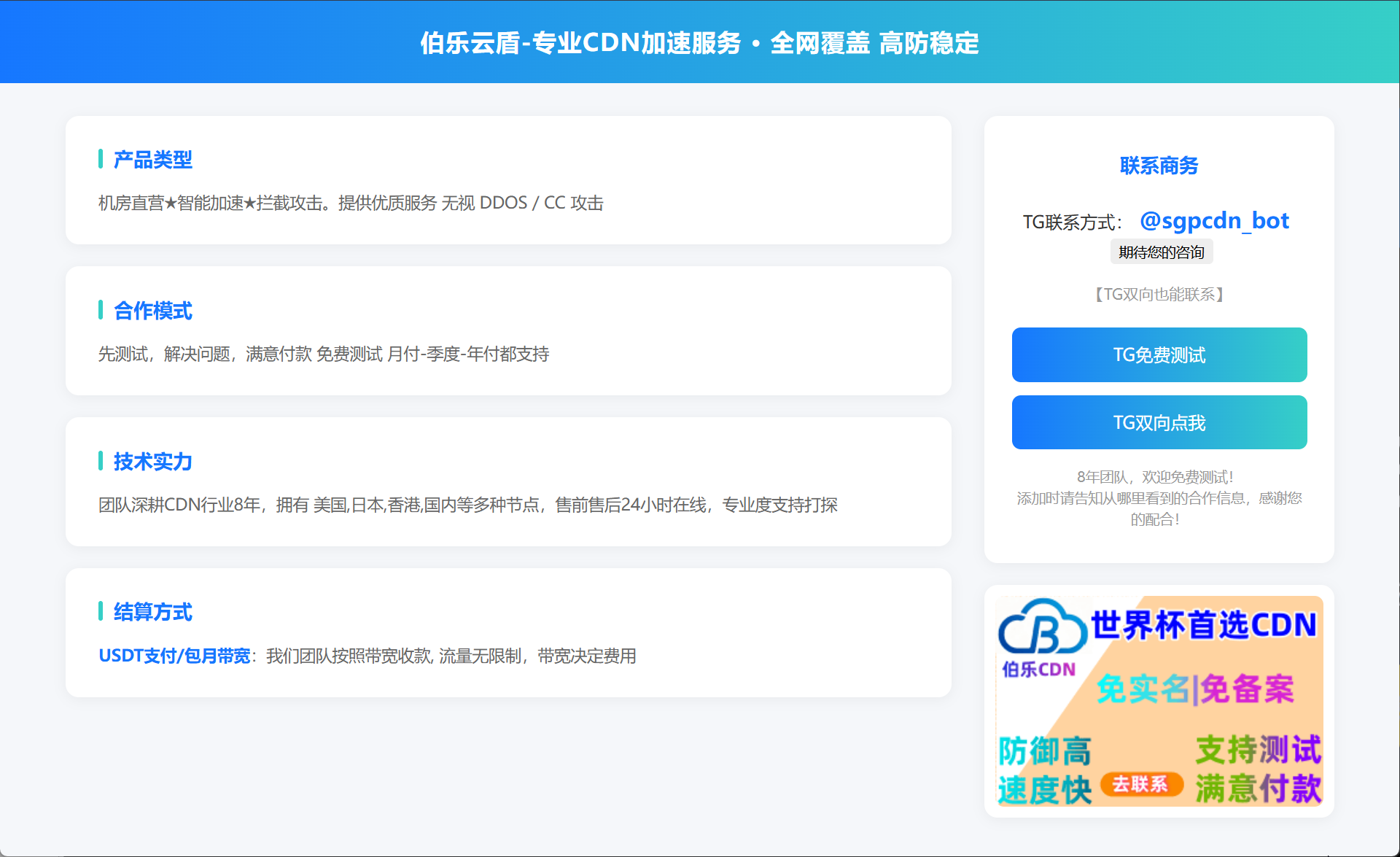Screen dimensions: 1400x857
Task: Click the 团队深耕CDN行业8年 description
Action: 468,505
